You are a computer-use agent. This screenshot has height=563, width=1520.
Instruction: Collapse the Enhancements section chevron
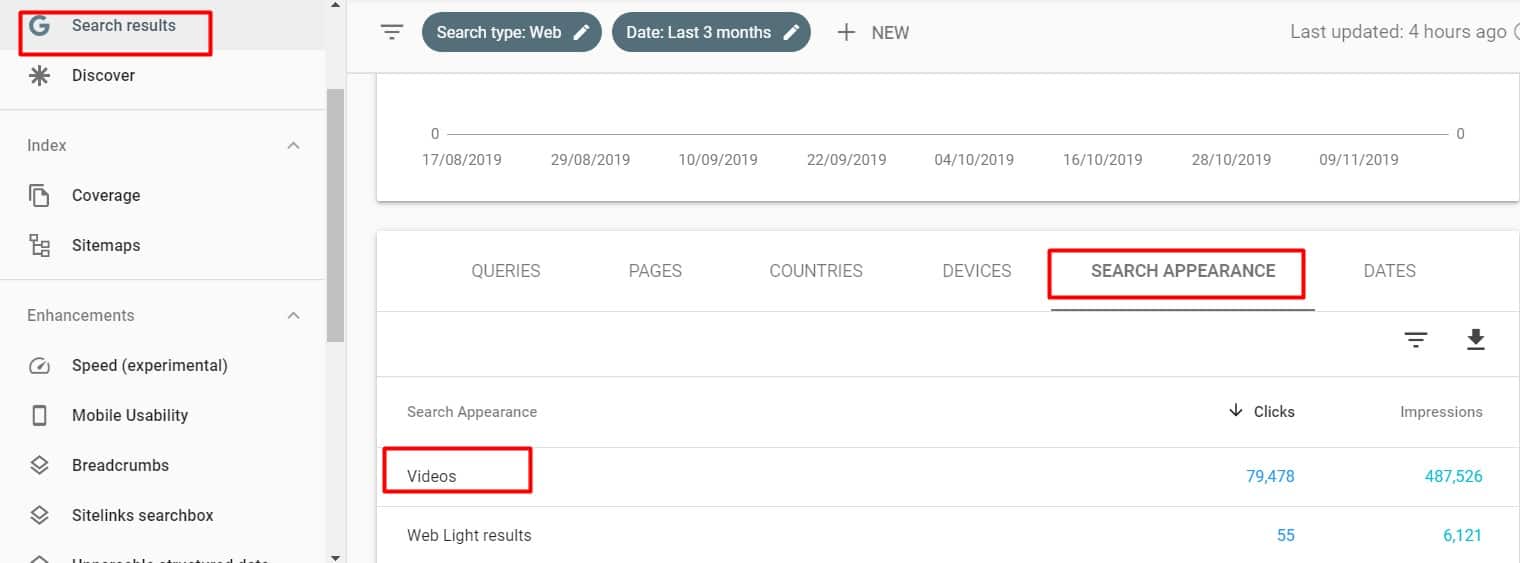[x=293, y=316]
